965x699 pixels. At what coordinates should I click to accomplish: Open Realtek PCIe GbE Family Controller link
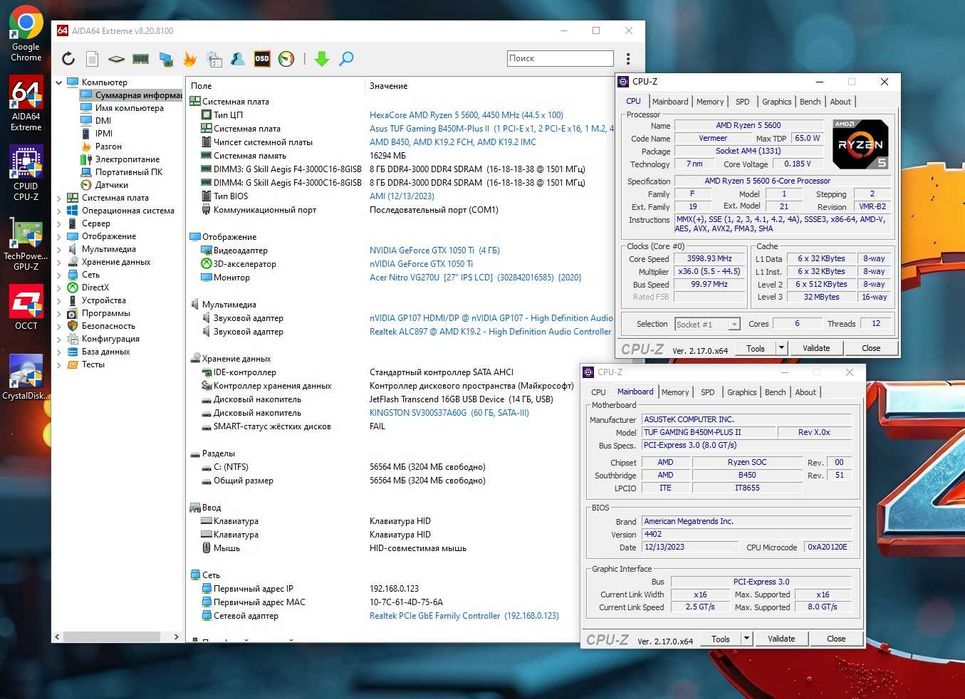[x=464, y=616]
